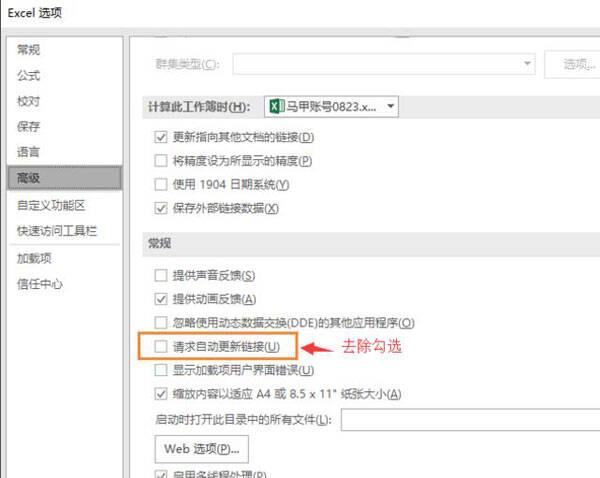Click the 常规 section header in panel
The height and width of the screenshot is (478, 600).
coord(160,243)
